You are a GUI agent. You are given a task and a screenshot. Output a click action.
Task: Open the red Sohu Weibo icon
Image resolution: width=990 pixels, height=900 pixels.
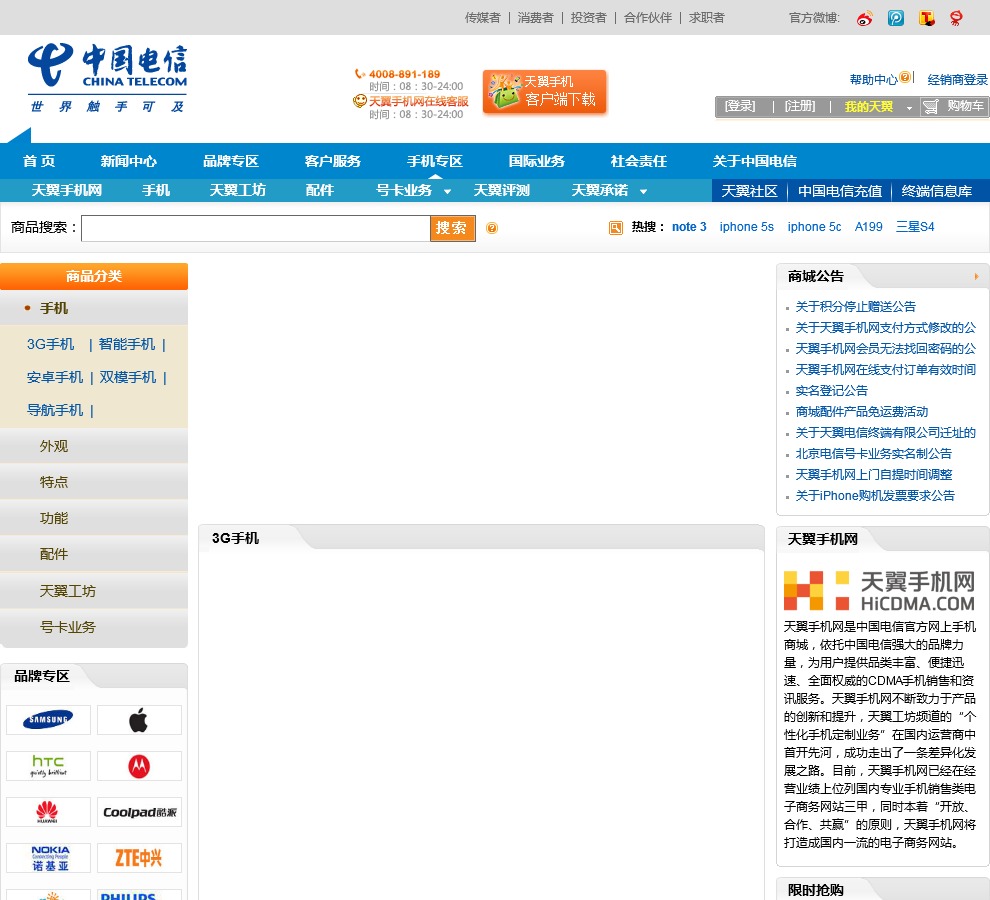tap(957, 18)
